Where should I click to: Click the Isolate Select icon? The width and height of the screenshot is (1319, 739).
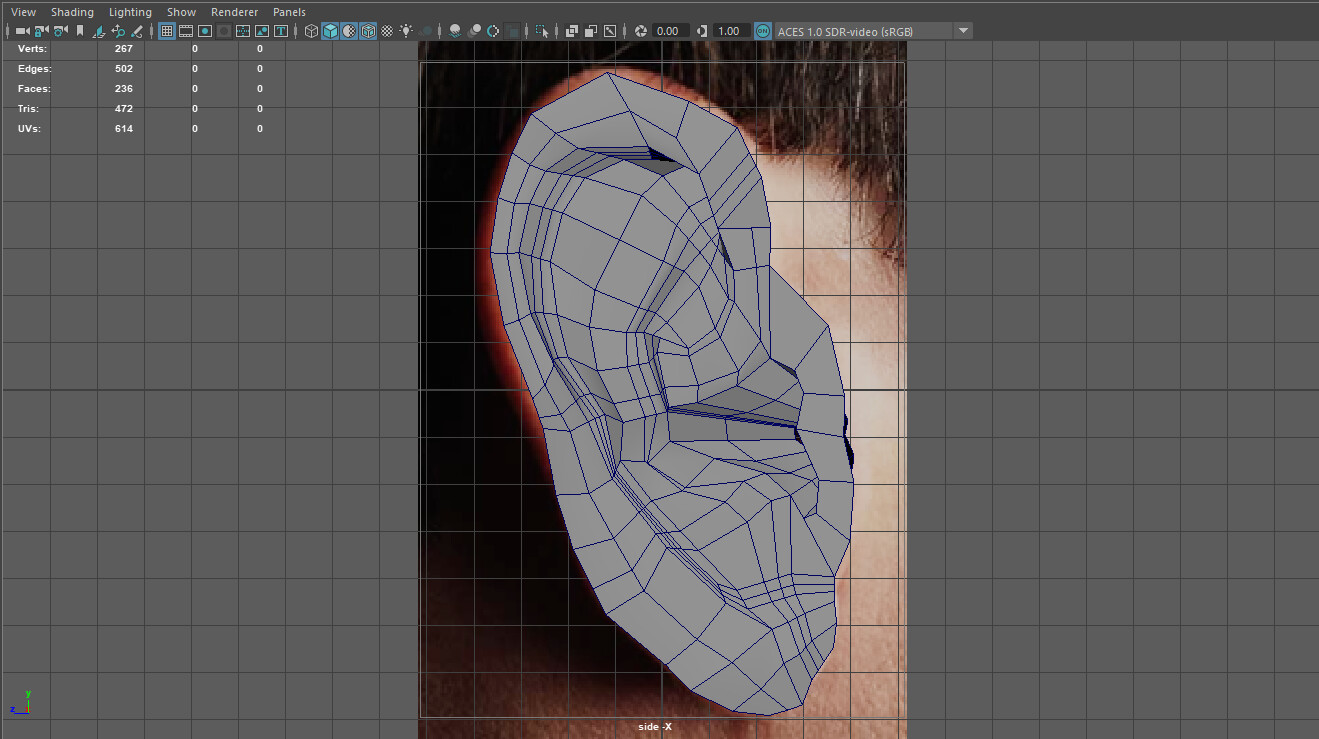(542, 31)
